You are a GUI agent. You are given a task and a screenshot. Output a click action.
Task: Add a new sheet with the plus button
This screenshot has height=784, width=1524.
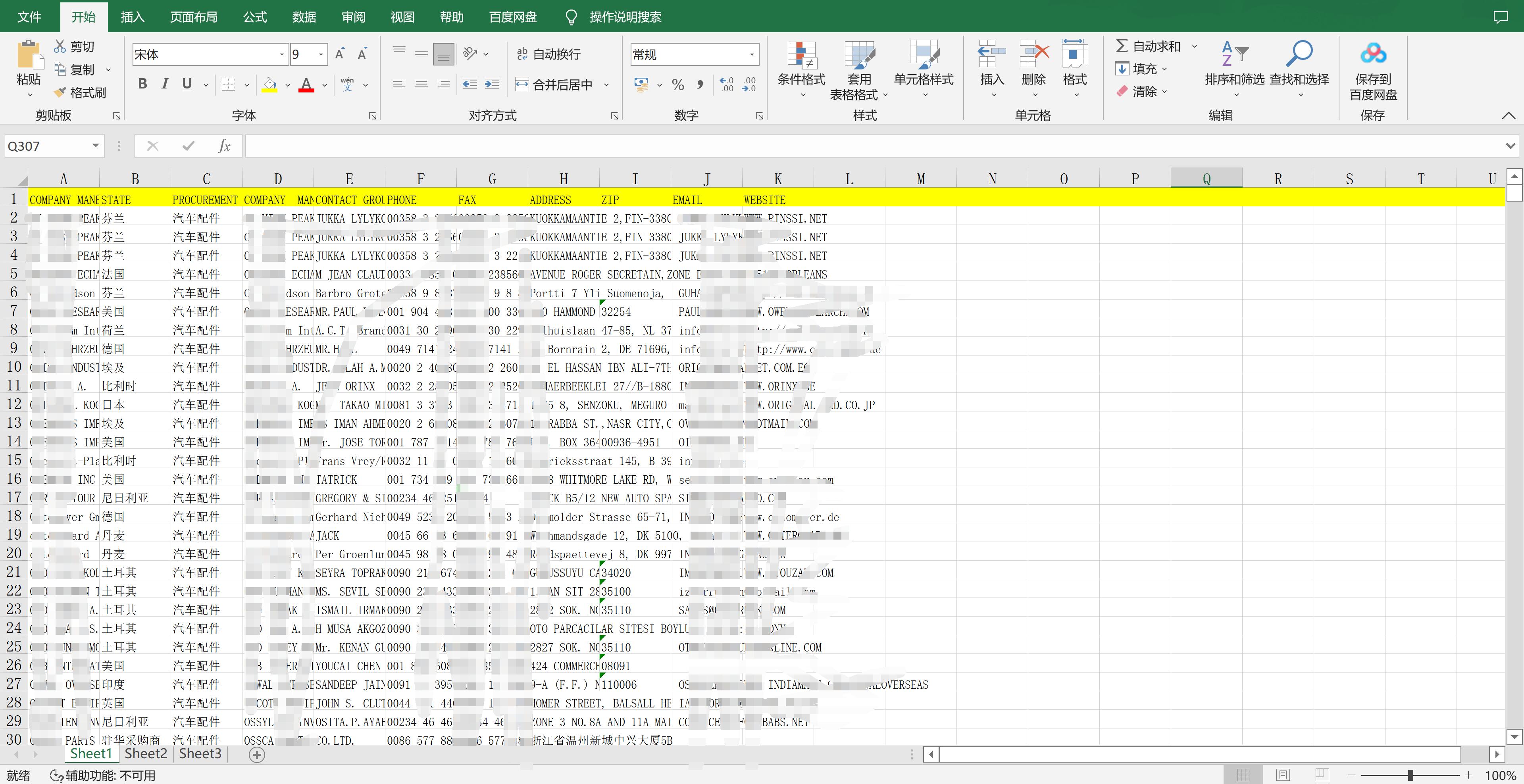(x=257, y=754)
